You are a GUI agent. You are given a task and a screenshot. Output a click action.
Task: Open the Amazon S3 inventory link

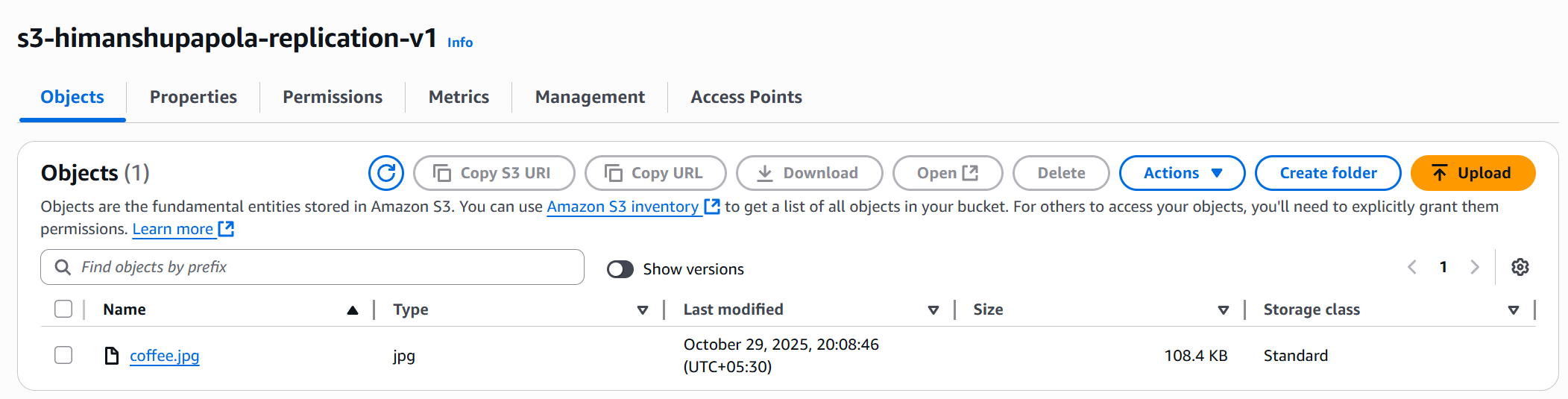click(x=623, y=207)
